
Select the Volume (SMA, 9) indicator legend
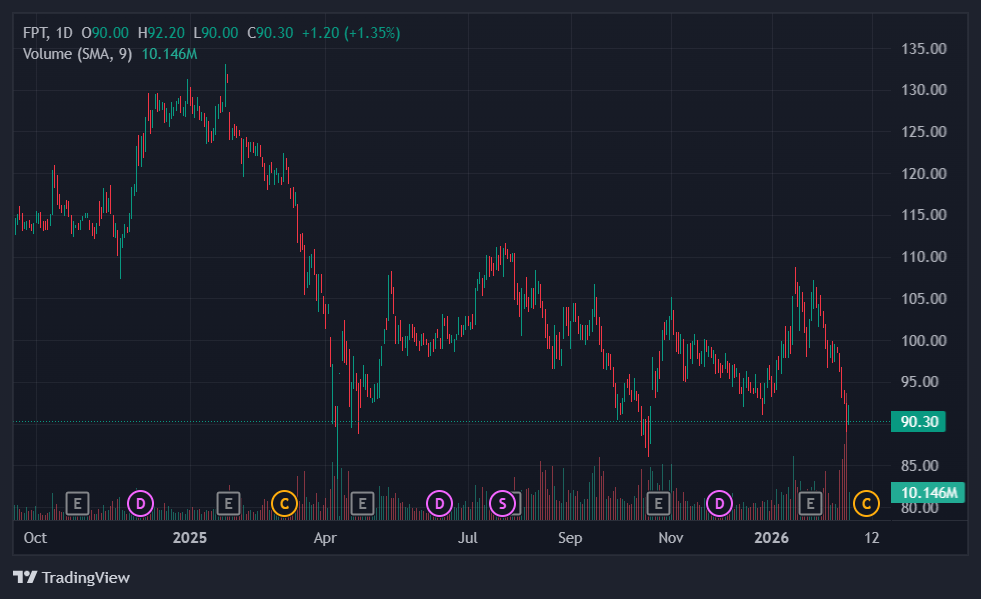click(77, 53)
